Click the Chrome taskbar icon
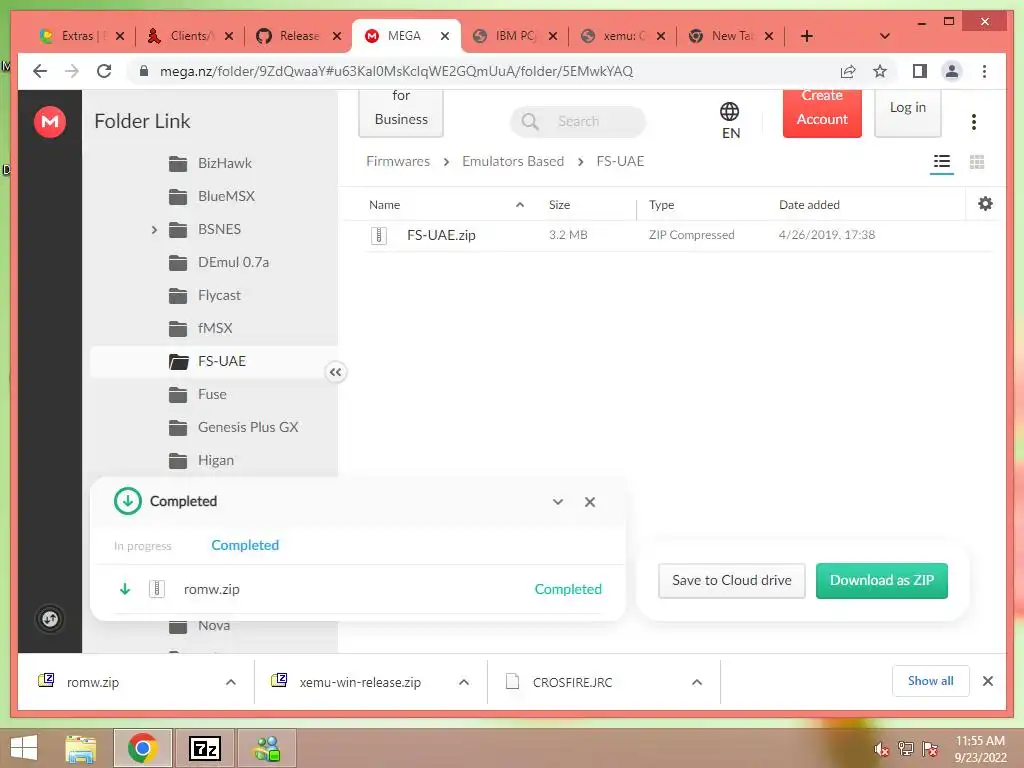This screenshot has height=768, width=1024. pos(142,748)
